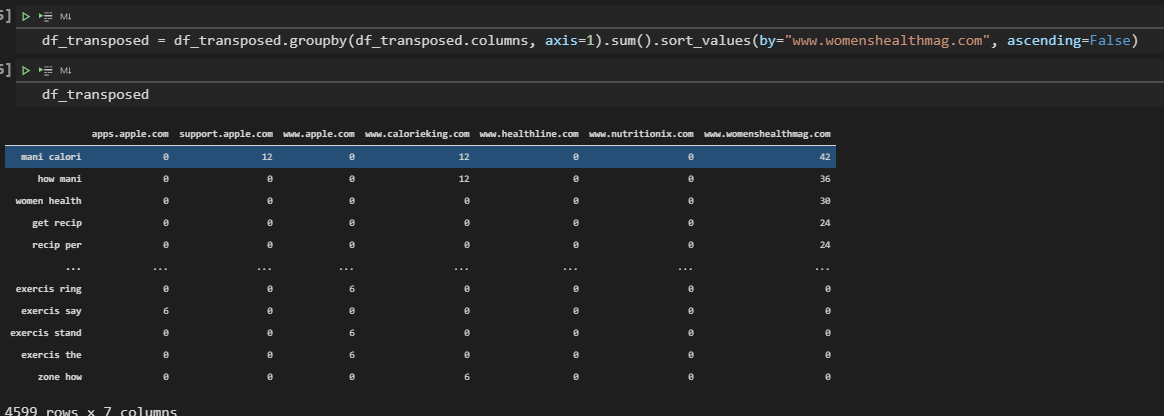Click value 6 in the exercis ring row

pos(352,289)
